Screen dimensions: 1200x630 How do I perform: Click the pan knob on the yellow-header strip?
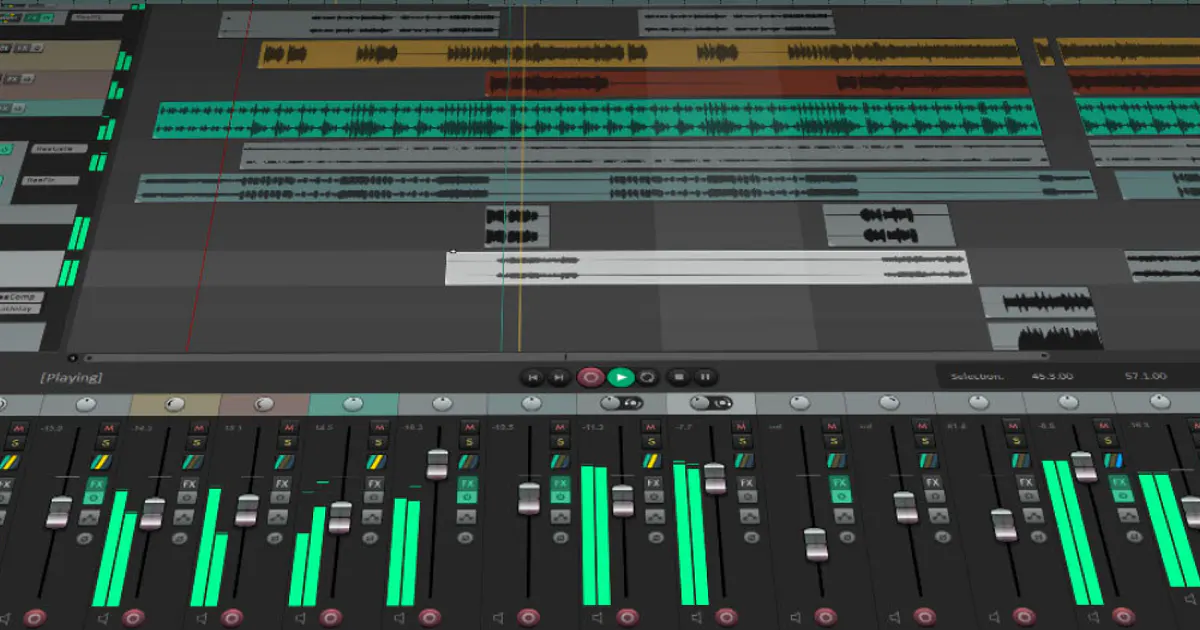click(174, 404)
